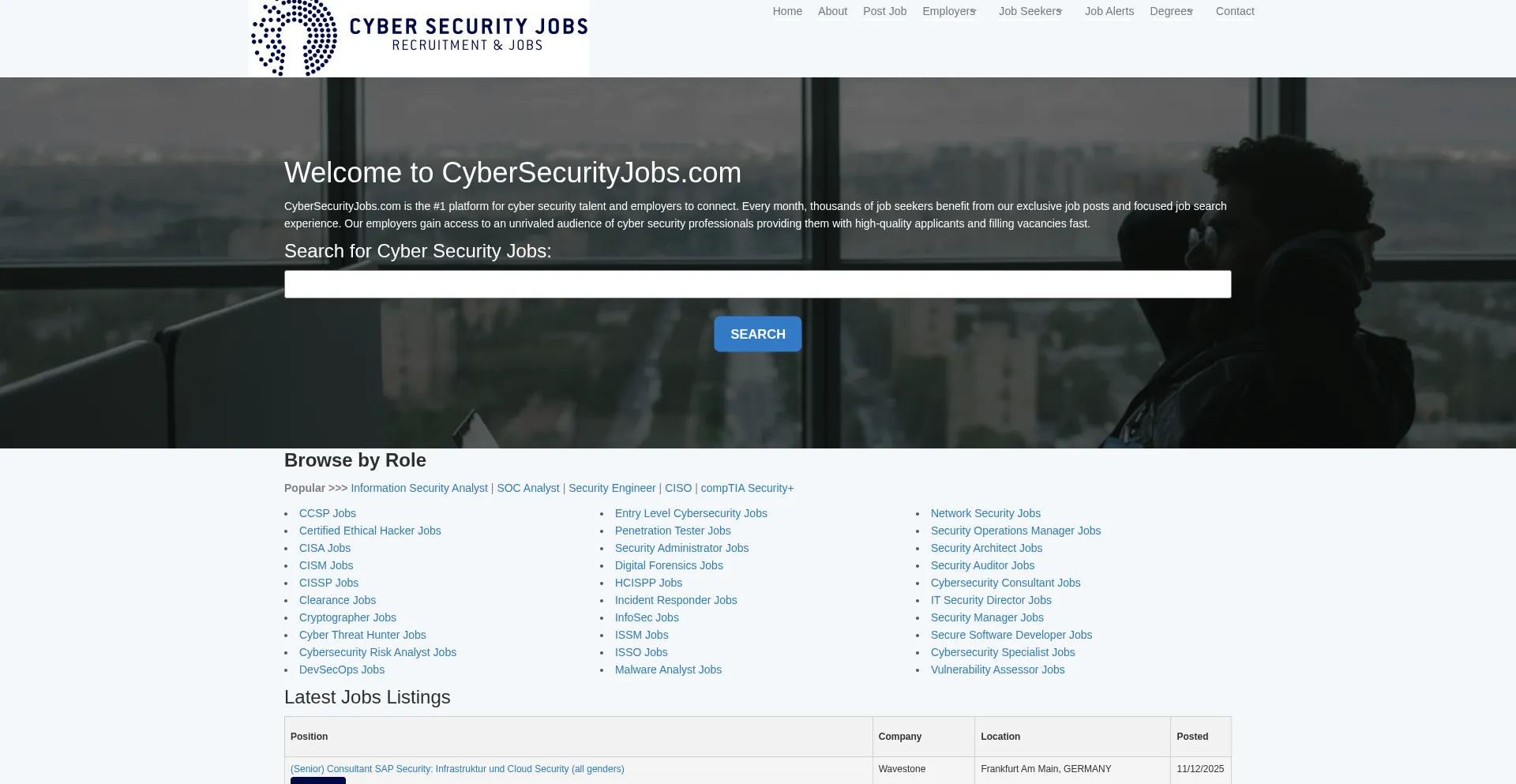Expand the Job Seekers dropdown menu
The height and width of the screenshot is (784, 1516).
[x=1030, y=11]
